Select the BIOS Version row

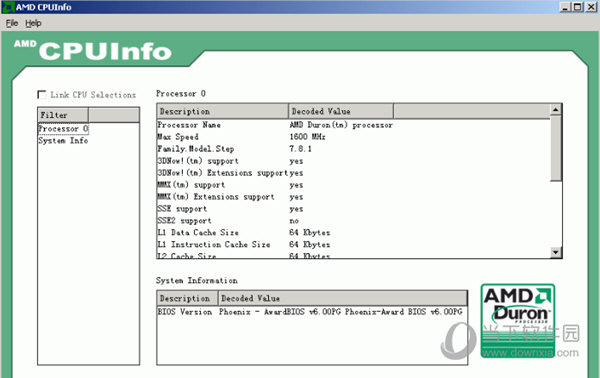(312, 312)
